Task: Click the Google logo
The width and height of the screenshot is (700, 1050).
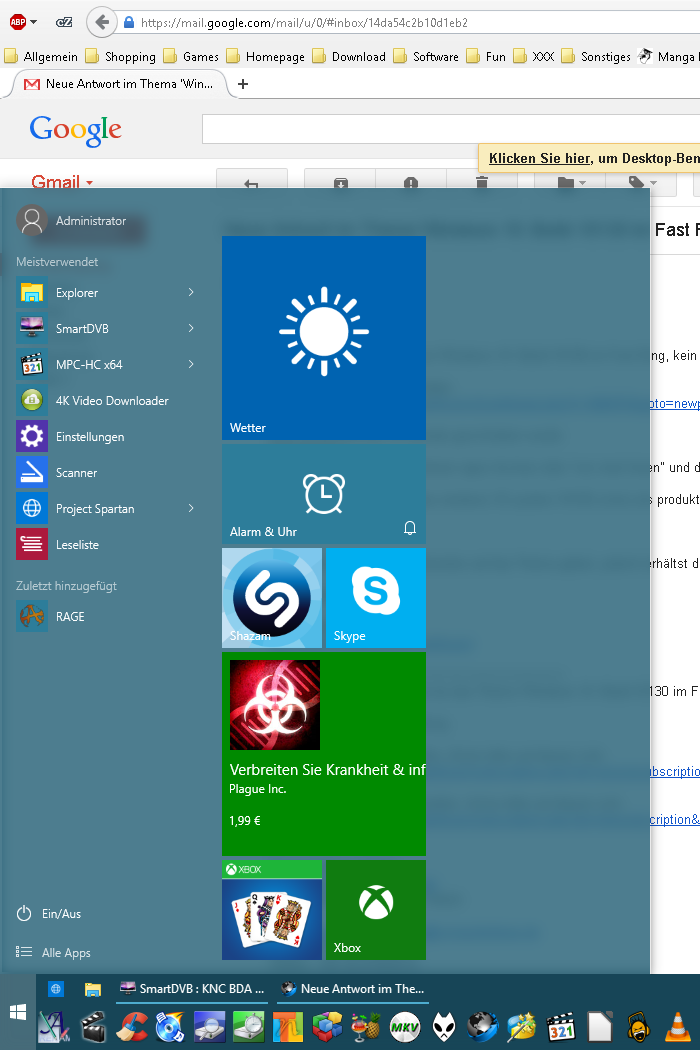Action: [x=75, y=130]
